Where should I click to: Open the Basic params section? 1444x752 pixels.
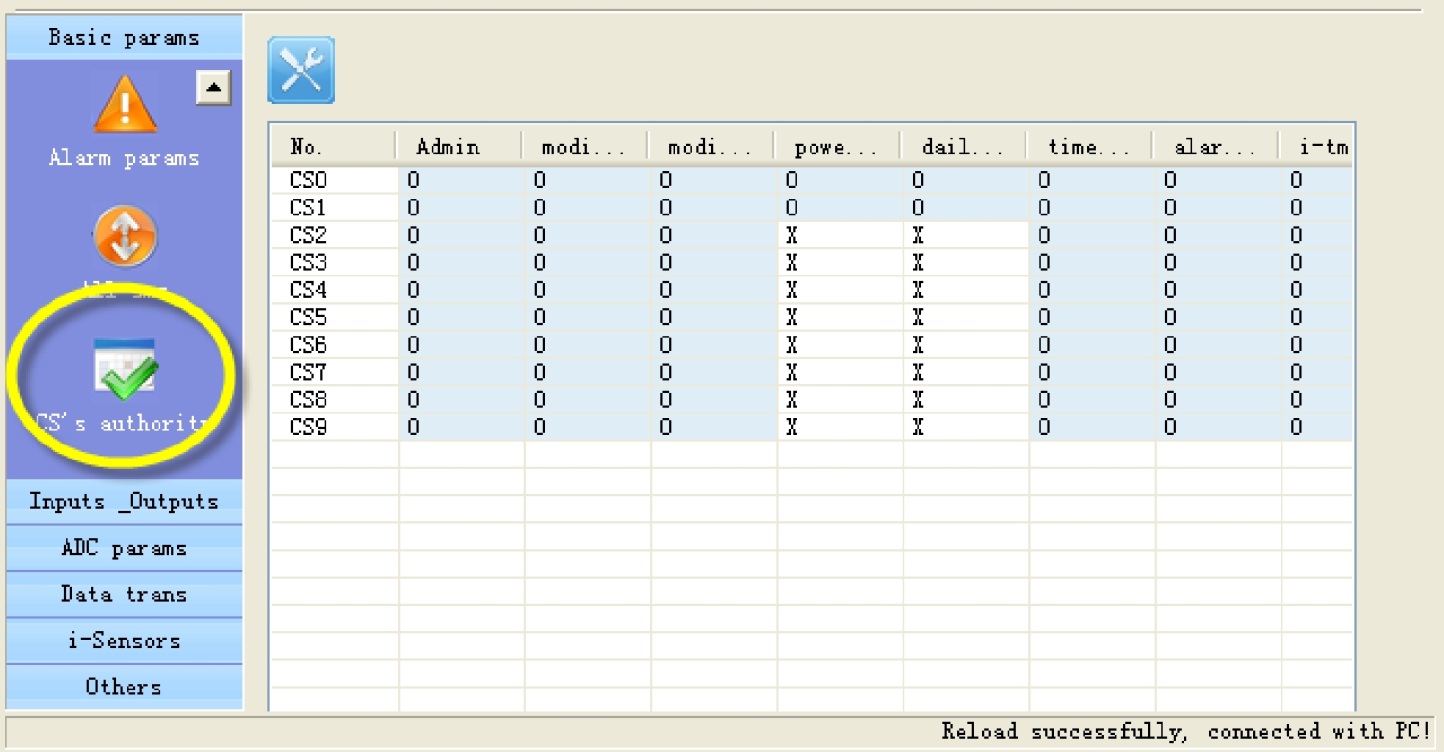pyautogui.click(x=124, y=38)
